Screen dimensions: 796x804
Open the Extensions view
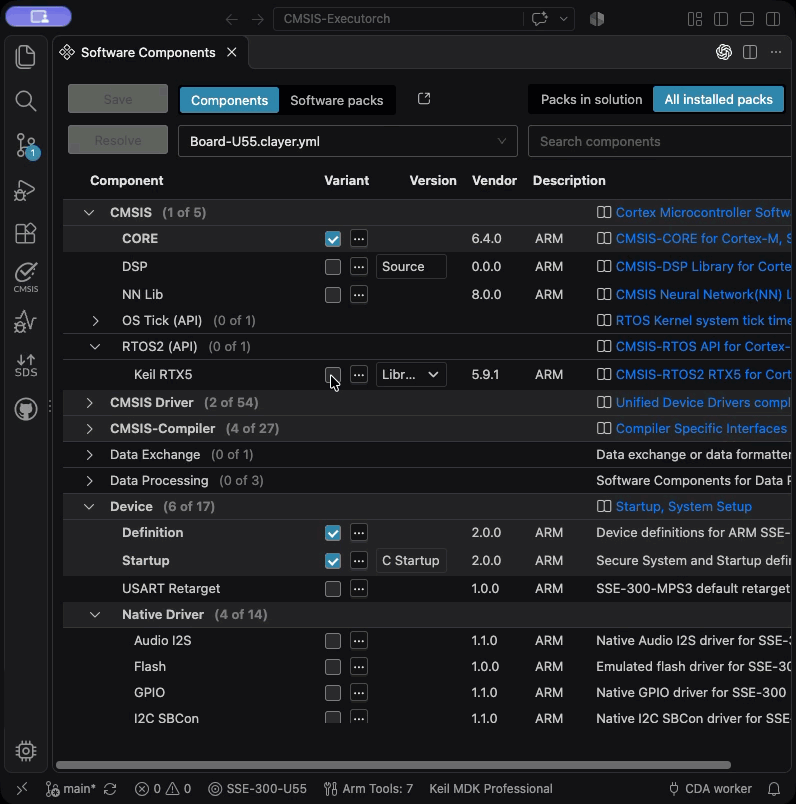click(25, 233)
